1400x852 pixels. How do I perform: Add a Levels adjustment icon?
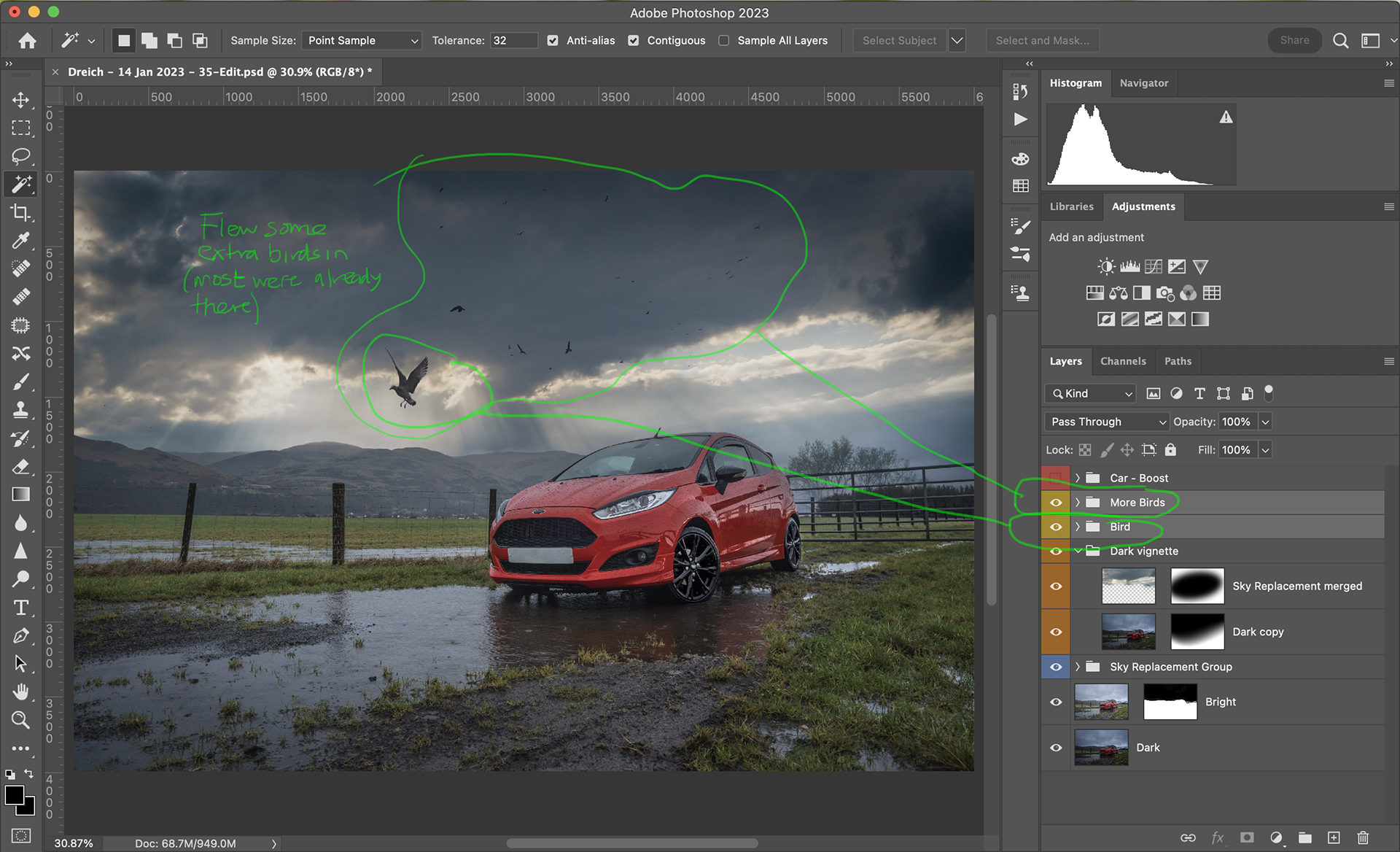(1129, 267)
